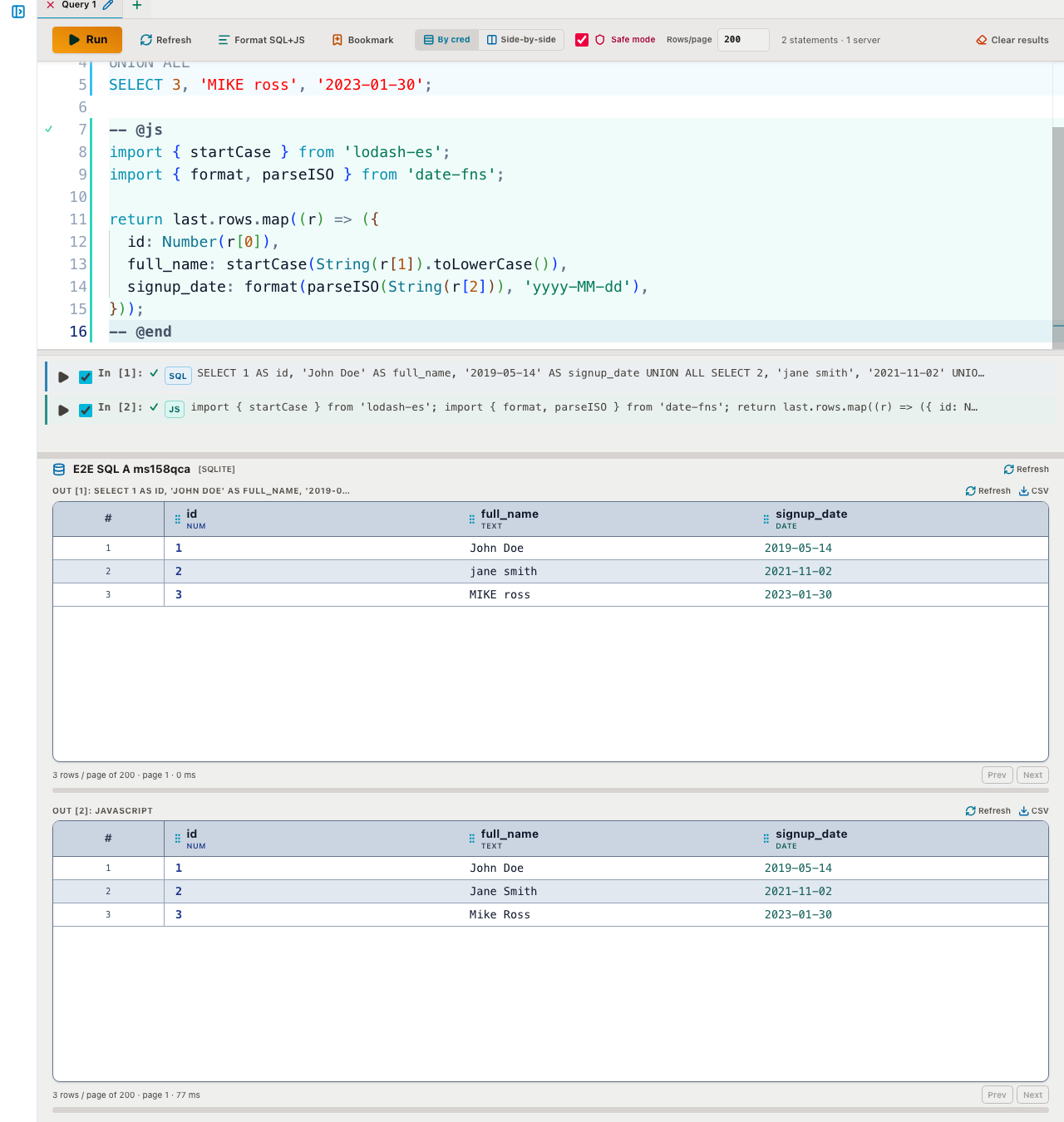Select the Query 1 tab
Screen dimensions: 1064x1122
79,5
